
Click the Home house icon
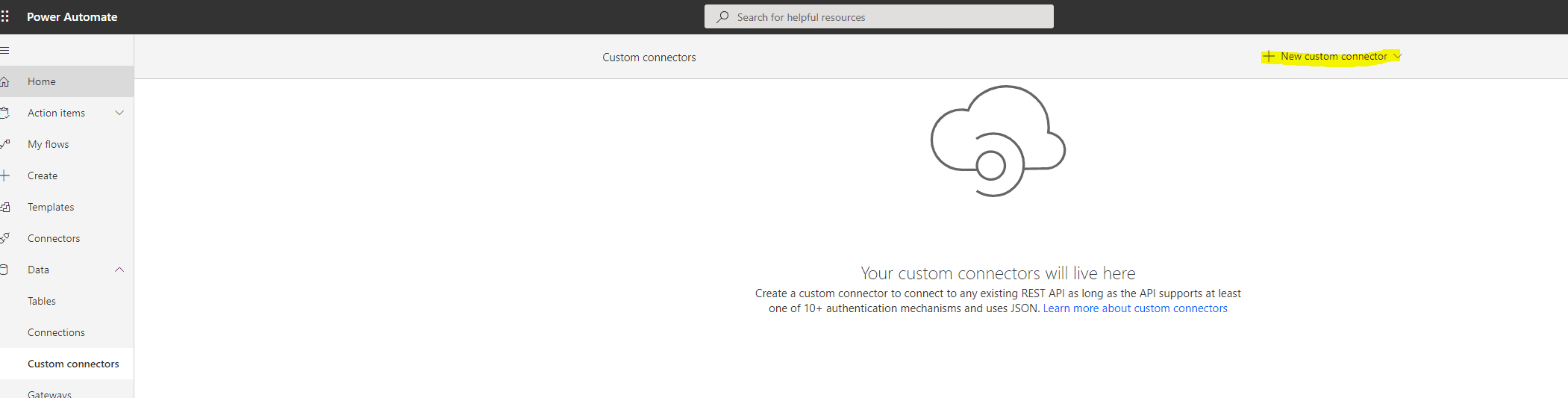click(5, 81)
